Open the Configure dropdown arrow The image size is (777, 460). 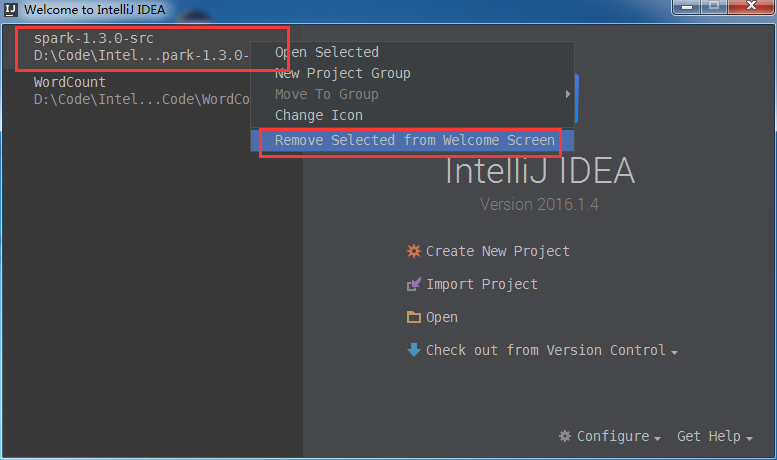(x=658, y=439)
